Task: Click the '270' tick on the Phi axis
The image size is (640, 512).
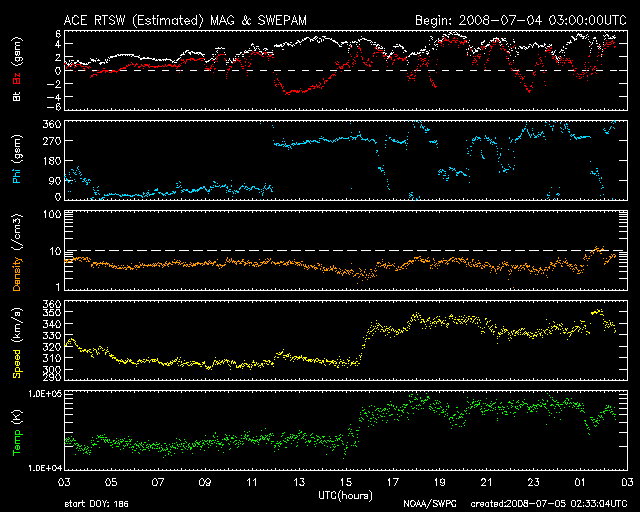Action: tap(52, 141)
